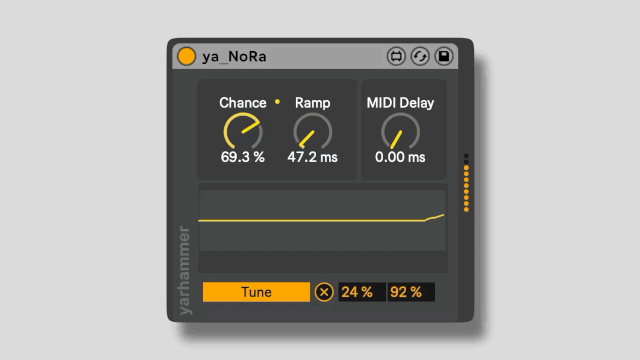Click the ya_NoRa device title bar
This screenshot has height=360, width=640.
(315, 56)
